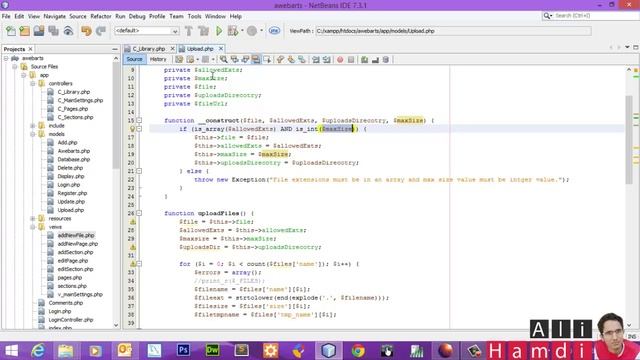
Task: Collapse the __construct function fold marker
Action: click(139, 120)
